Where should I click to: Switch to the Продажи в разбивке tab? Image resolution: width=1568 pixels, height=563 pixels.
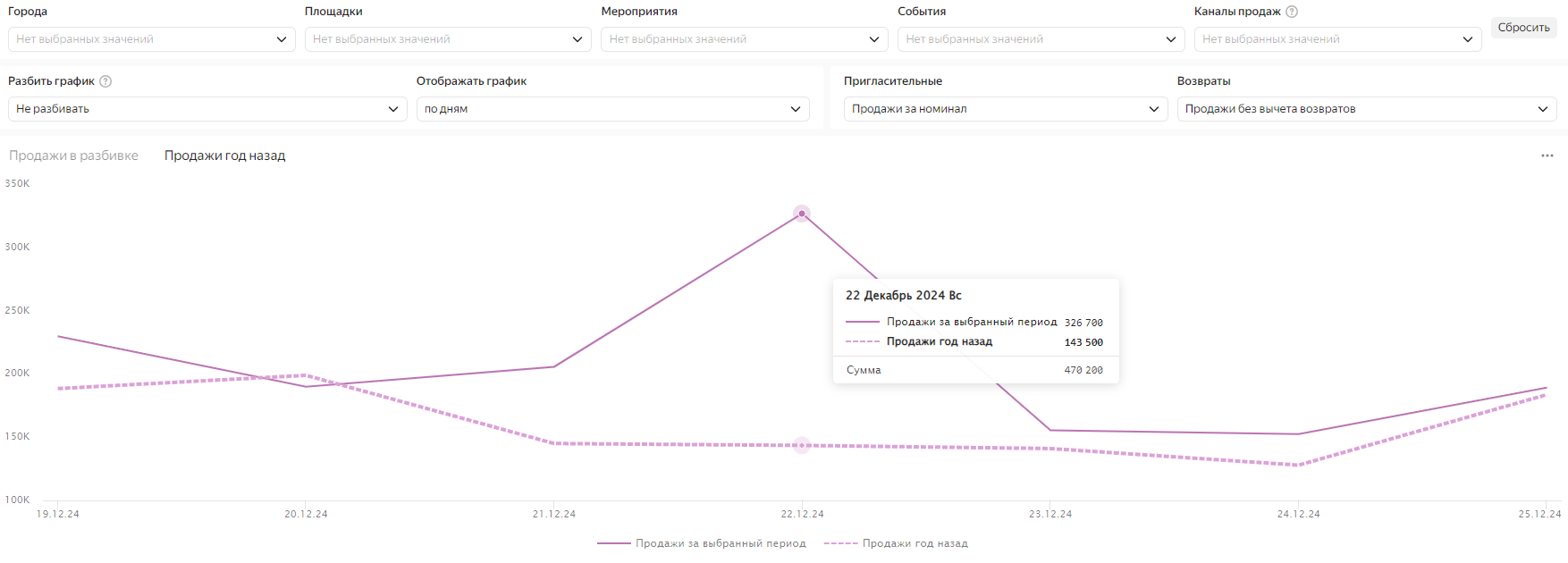[x=73, y=155]
